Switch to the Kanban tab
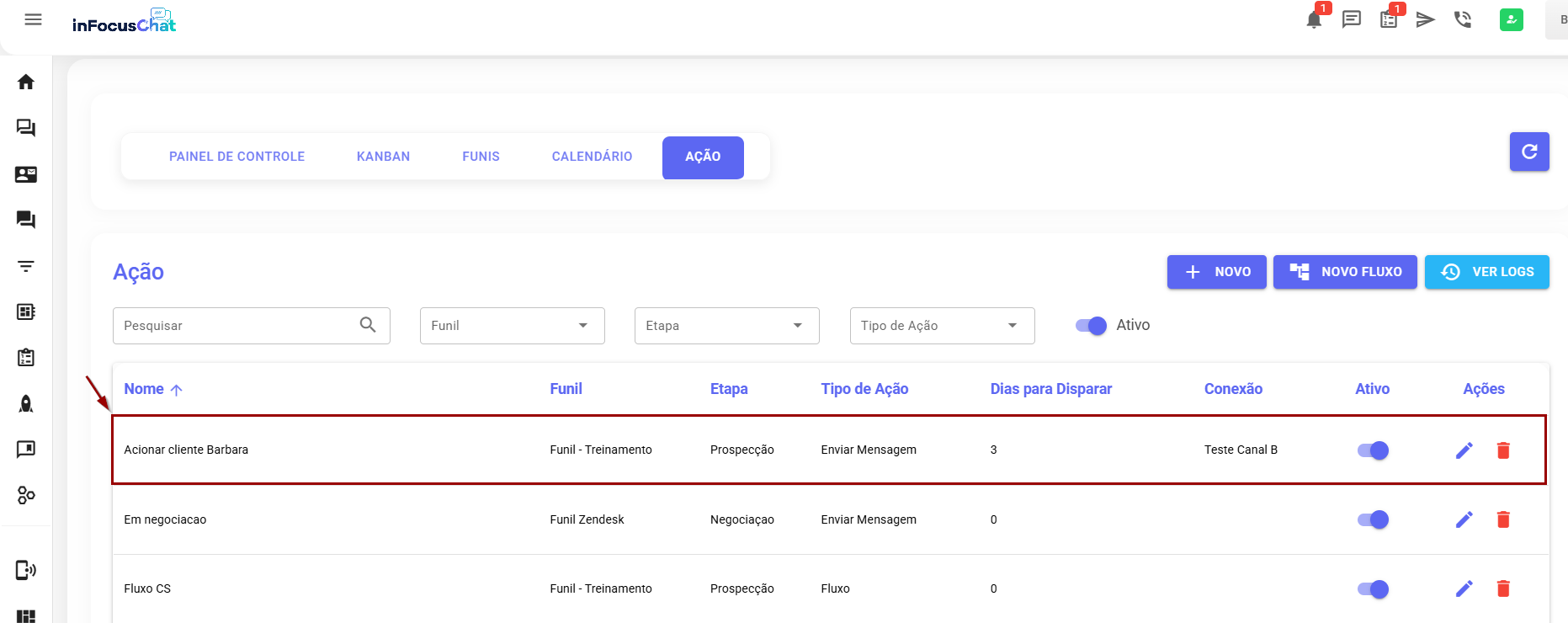1568x623 pixels. click(383, 157)
